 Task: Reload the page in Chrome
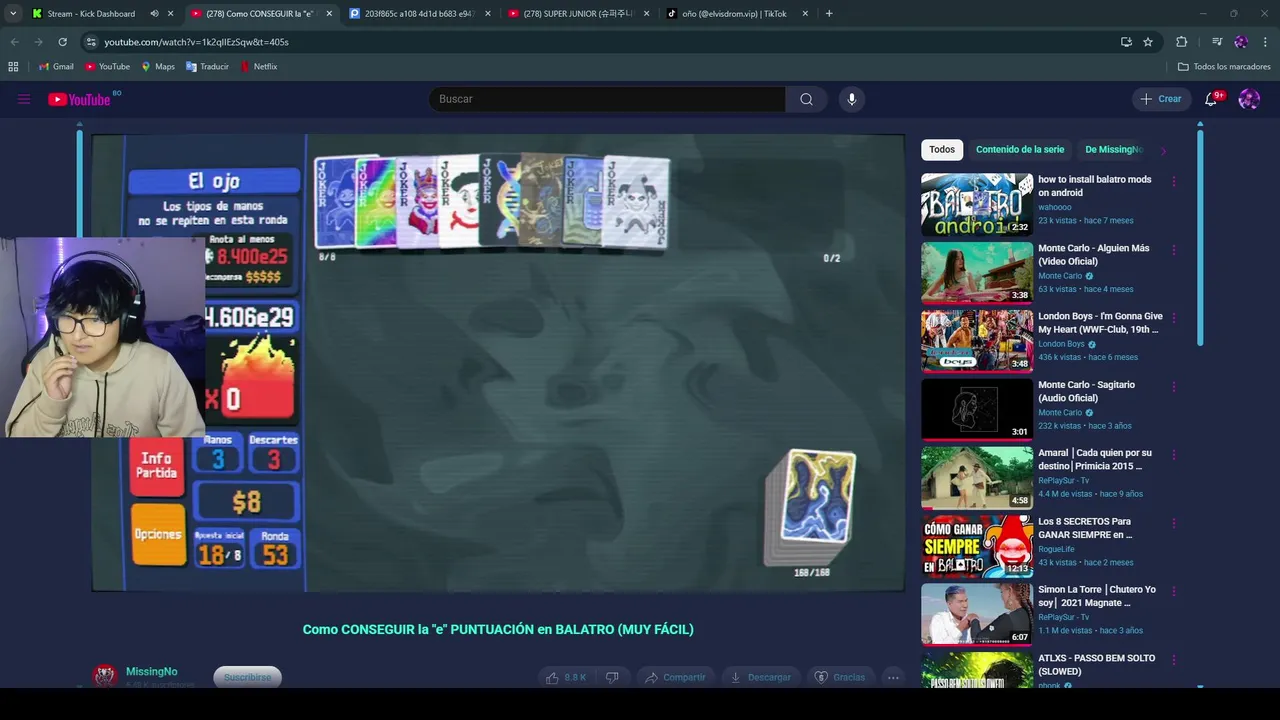(62, 42)
